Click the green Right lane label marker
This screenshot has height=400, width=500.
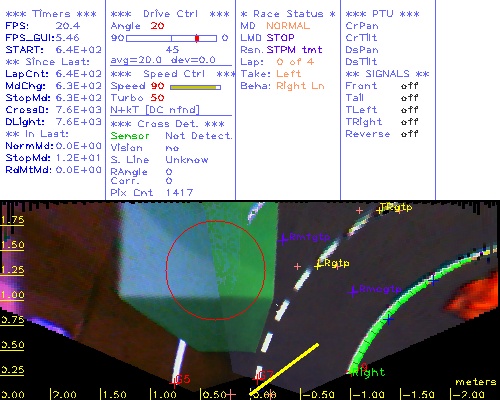(368, 372)
